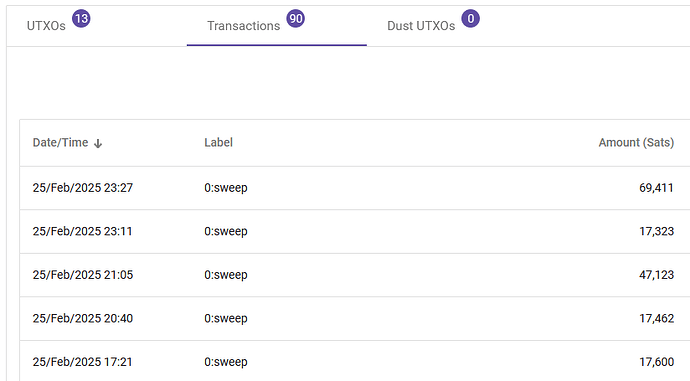Sort by Label column header
This screenshot has height=381, width=690.
218,143
